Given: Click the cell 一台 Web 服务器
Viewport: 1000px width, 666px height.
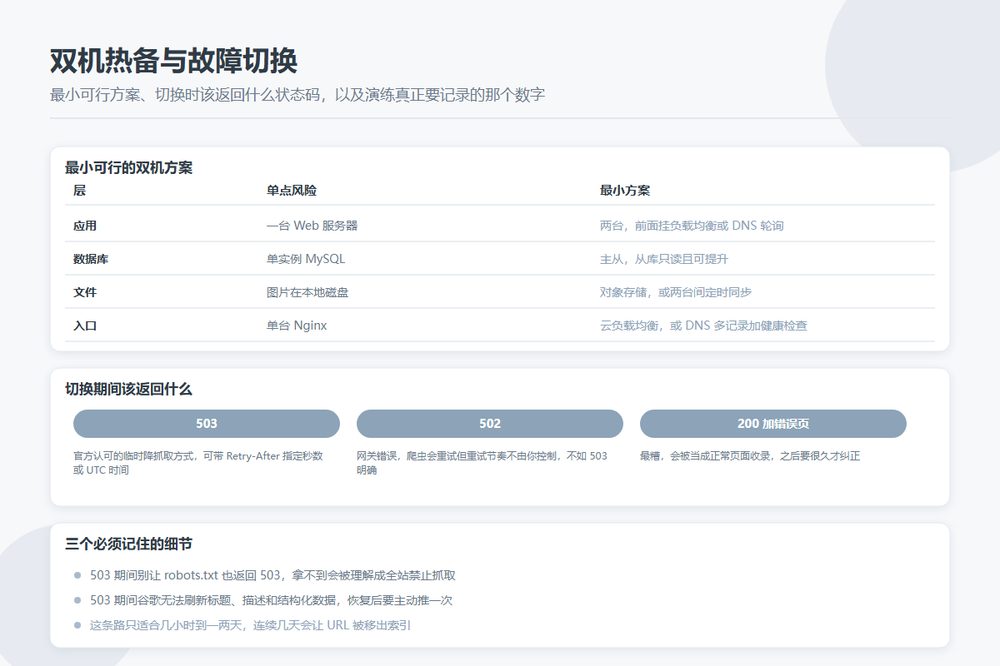Looking at the screenshot, I should point(312,226).
